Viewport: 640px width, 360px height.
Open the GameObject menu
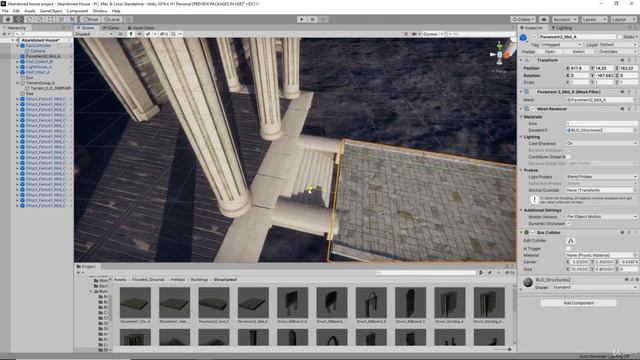[x=51, y=11]
